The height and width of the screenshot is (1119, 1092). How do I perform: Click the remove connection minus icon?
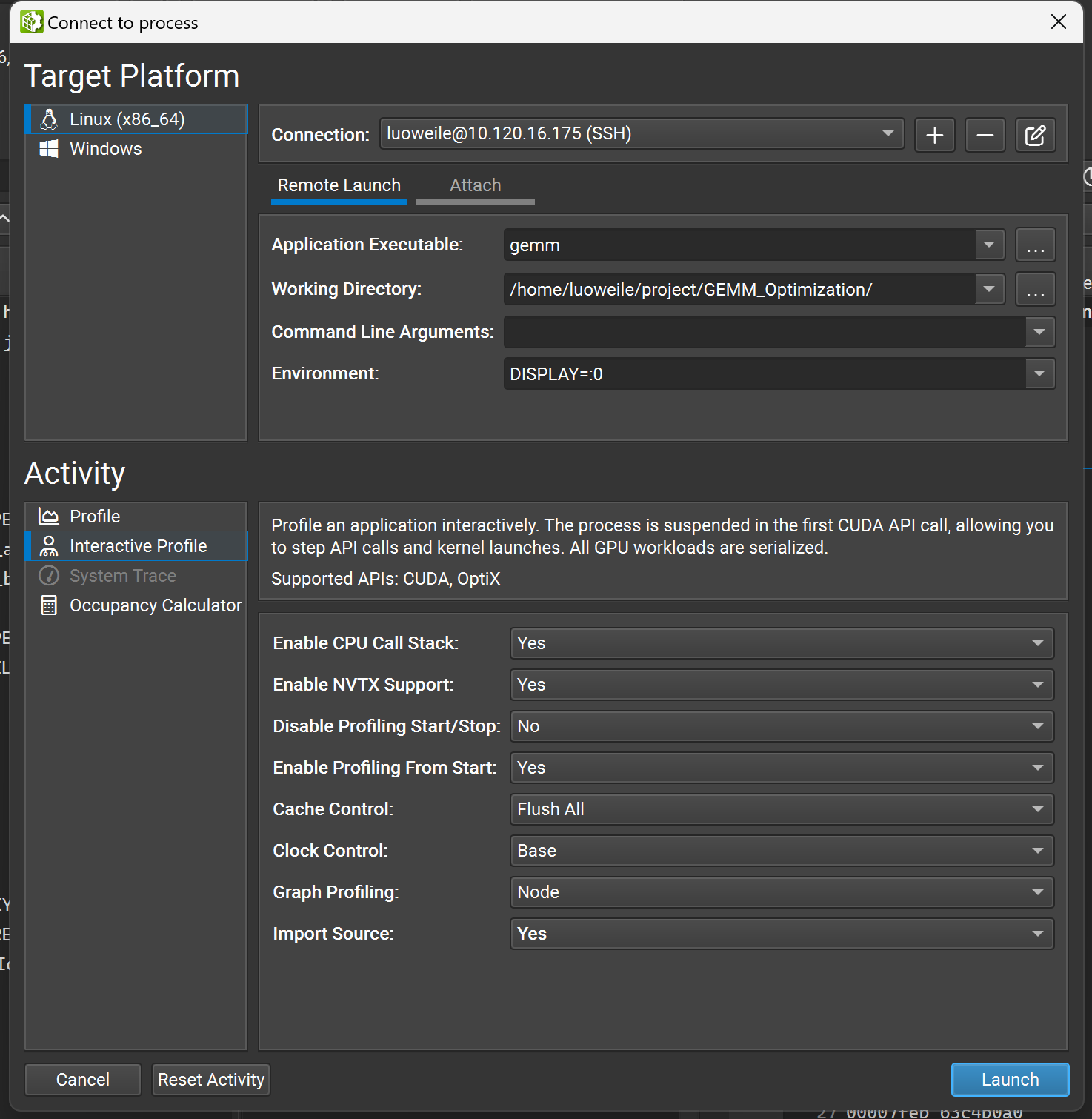coord(985,135)
